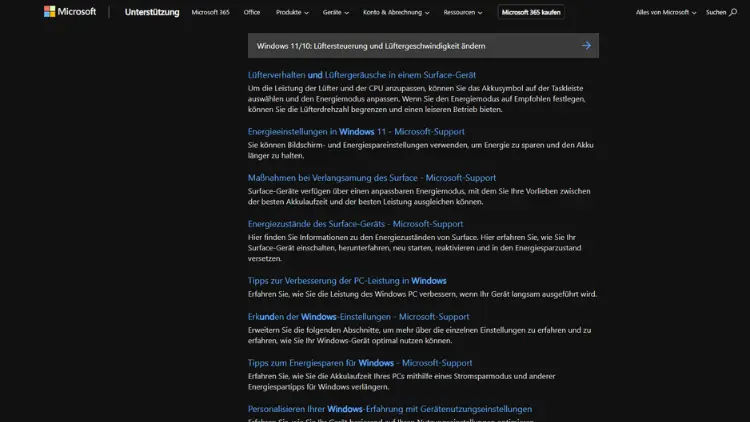Open Microsoft 365 nav item

tap(210, 12)
